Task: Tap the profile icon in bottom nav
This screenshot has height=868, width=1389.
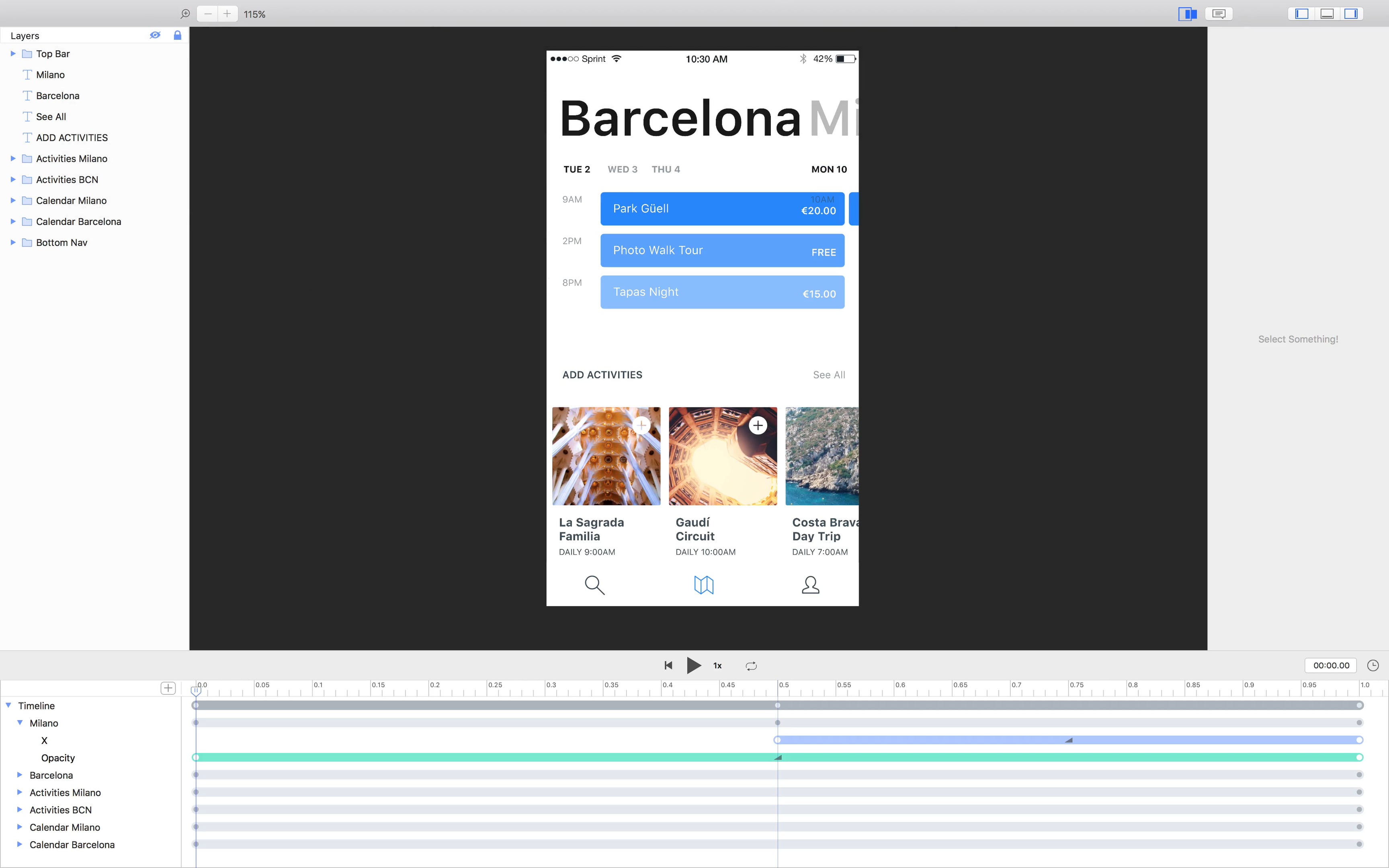Action: (810, 584)
